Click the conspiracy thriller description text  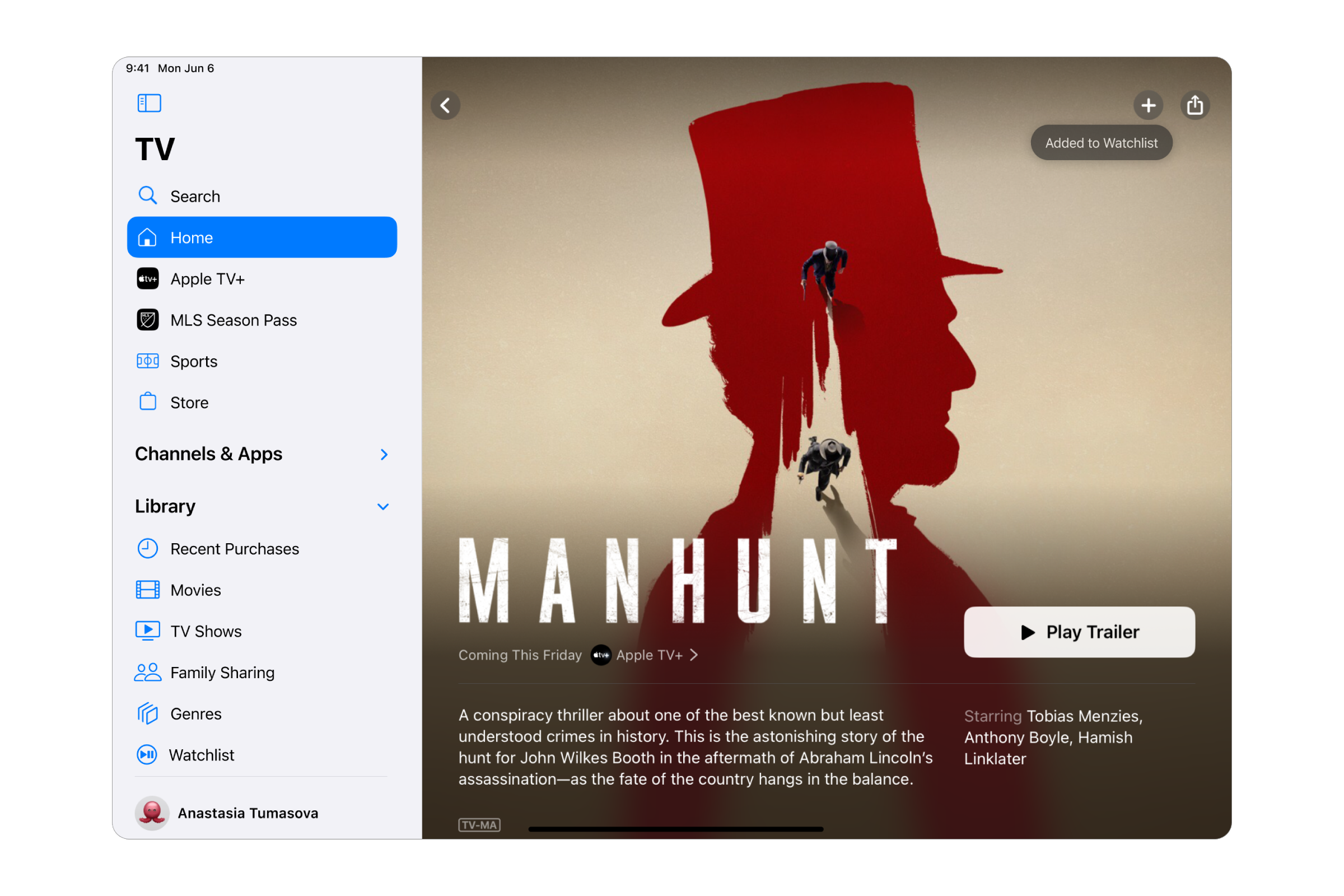pyautogui.click(x=696, y=747)
